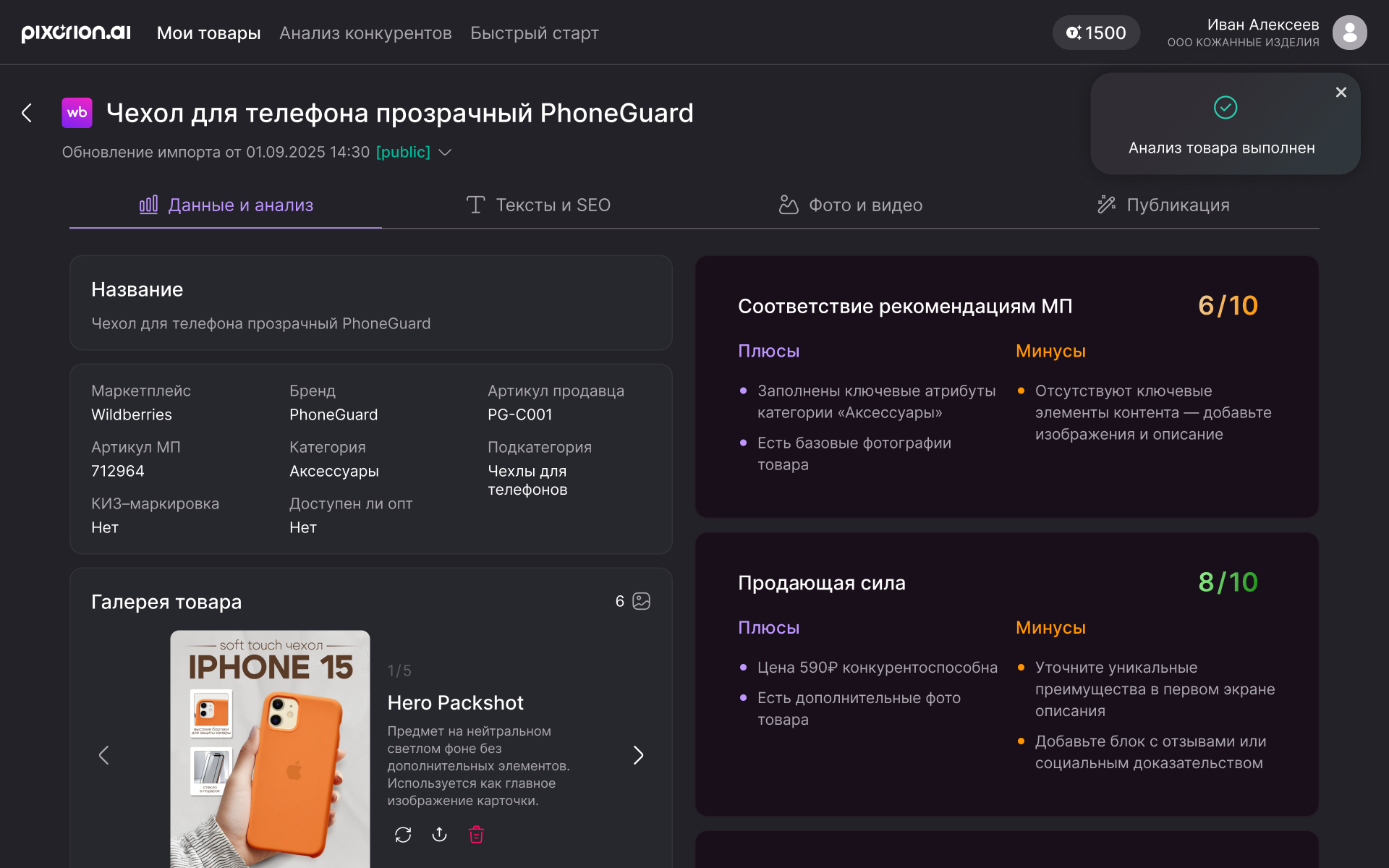Select the Данные и анализ tab
Screen dimensions: 1389x868
point(226,205)
